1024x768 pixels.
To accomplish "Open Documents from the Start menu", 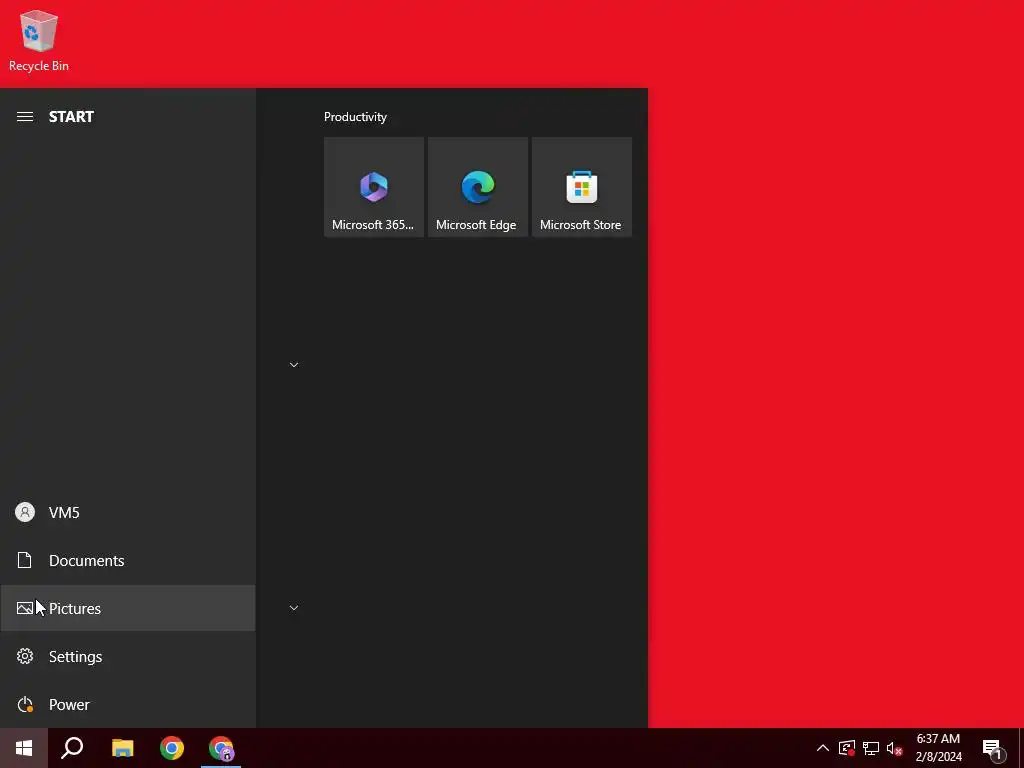I will click(x=128, y=560).
